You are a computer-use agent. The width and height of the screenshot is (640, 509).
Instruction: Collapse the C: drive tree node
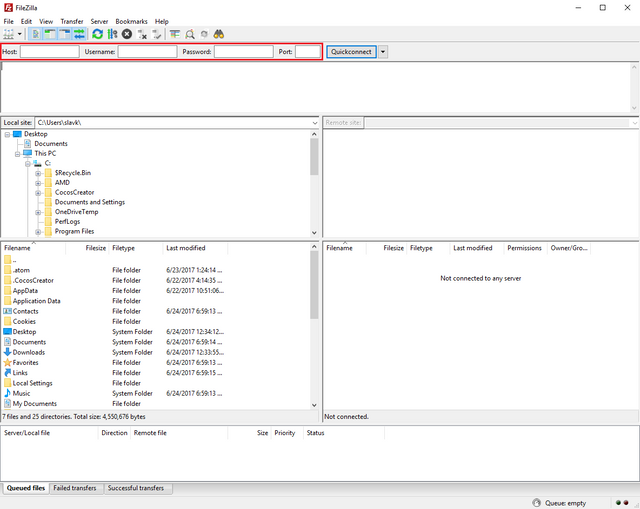[28, 164]
